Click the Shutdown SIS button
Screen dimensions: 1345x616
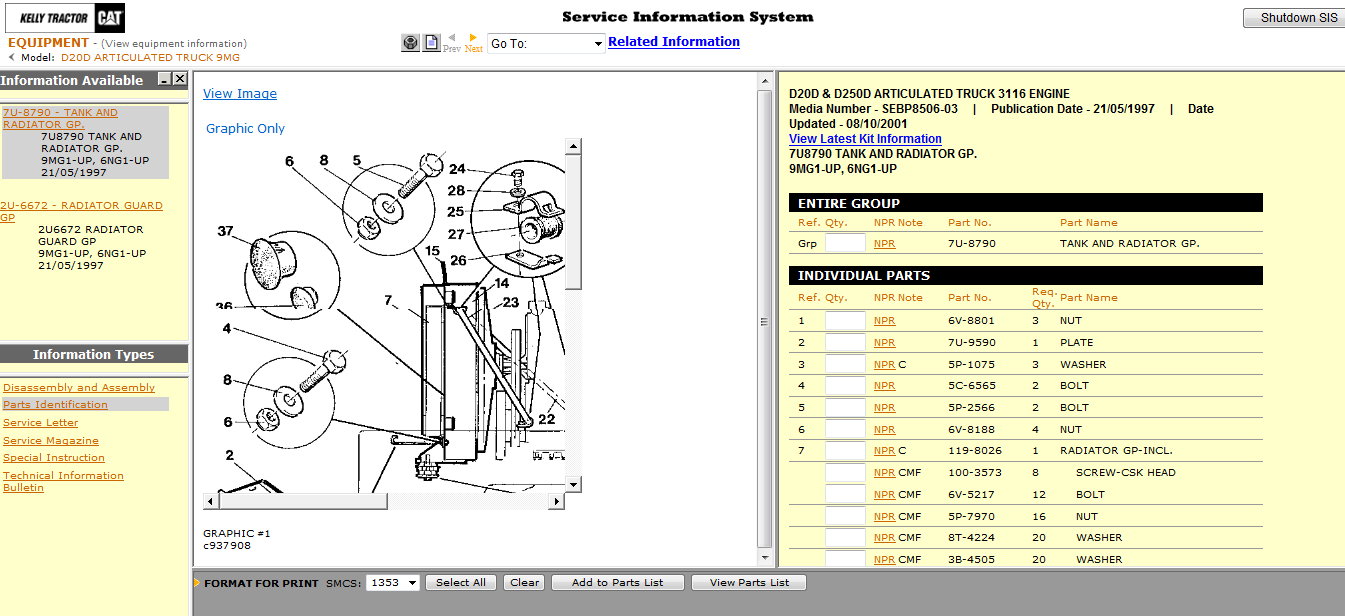tap(1293, 17)
